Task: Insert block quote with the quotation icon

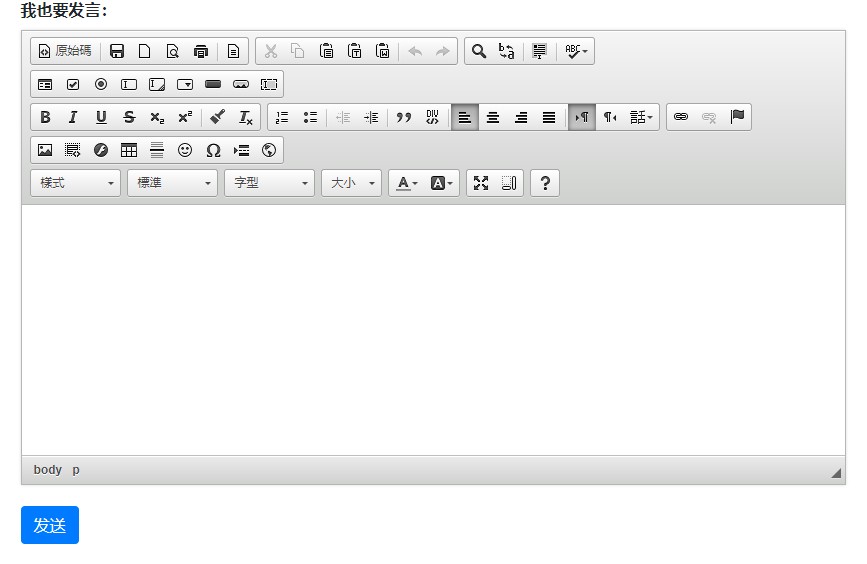Action: [404, 117]
